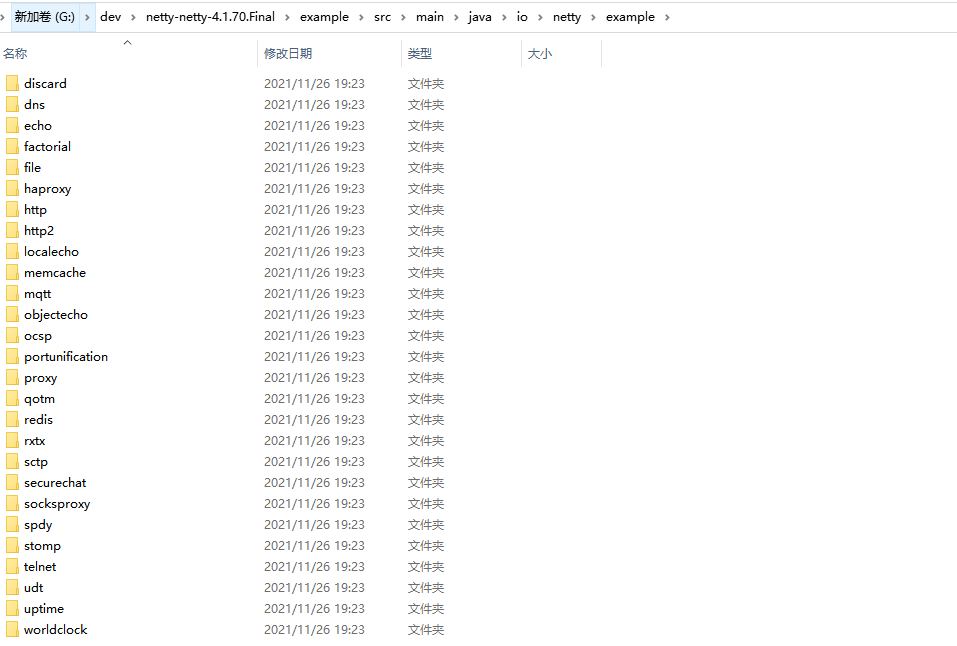Click the 文件夹 type of http2 row
Image resolution: width=957 pixels, height=646 pixels.
pos(426,230)
